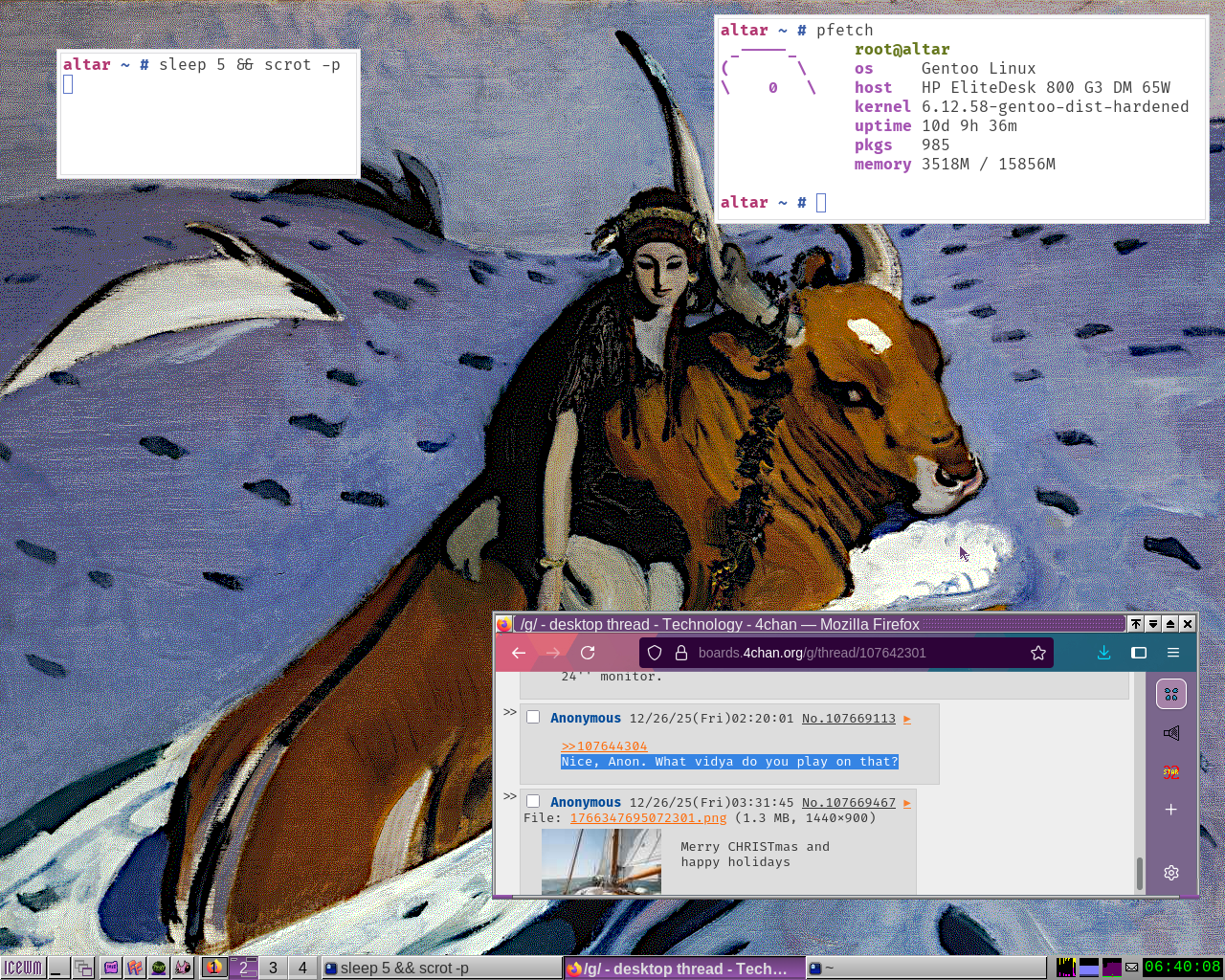This screenshot has width=1225, height=980.
Task: Open the megaphone sidebar panel
Action: click(1171, 733)
